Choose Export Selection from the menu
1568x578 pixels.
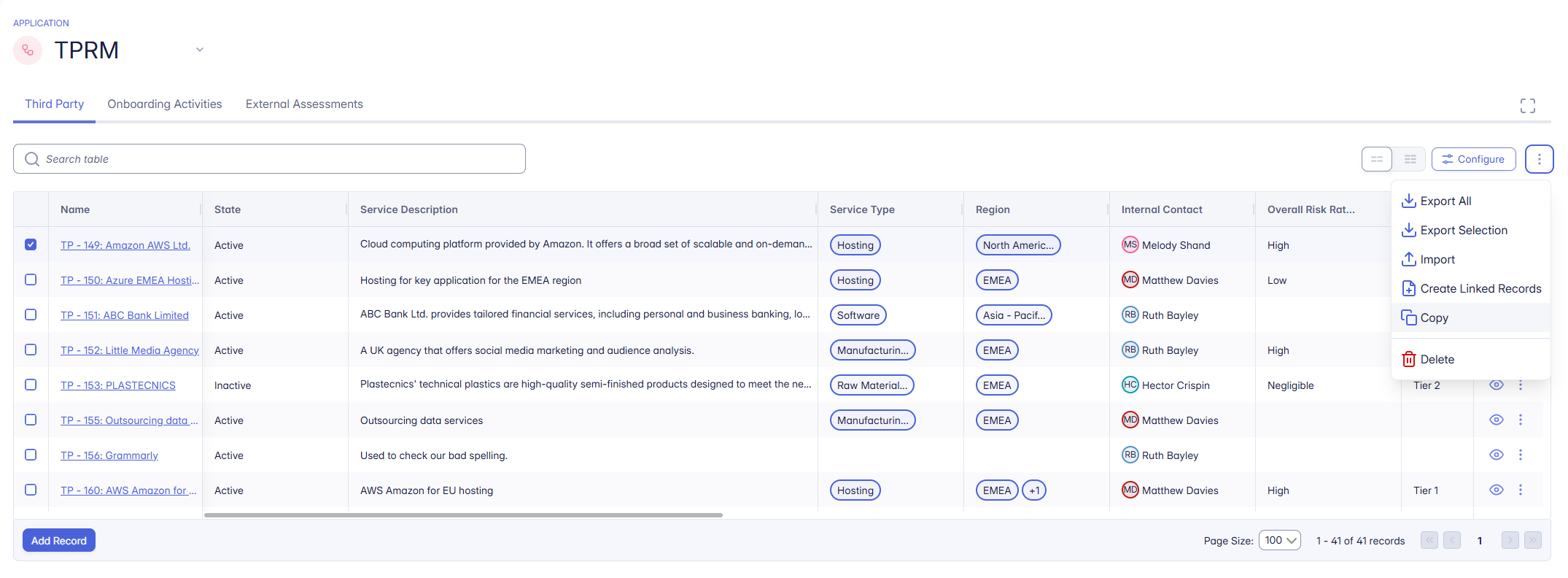[x=1463, y=230]
